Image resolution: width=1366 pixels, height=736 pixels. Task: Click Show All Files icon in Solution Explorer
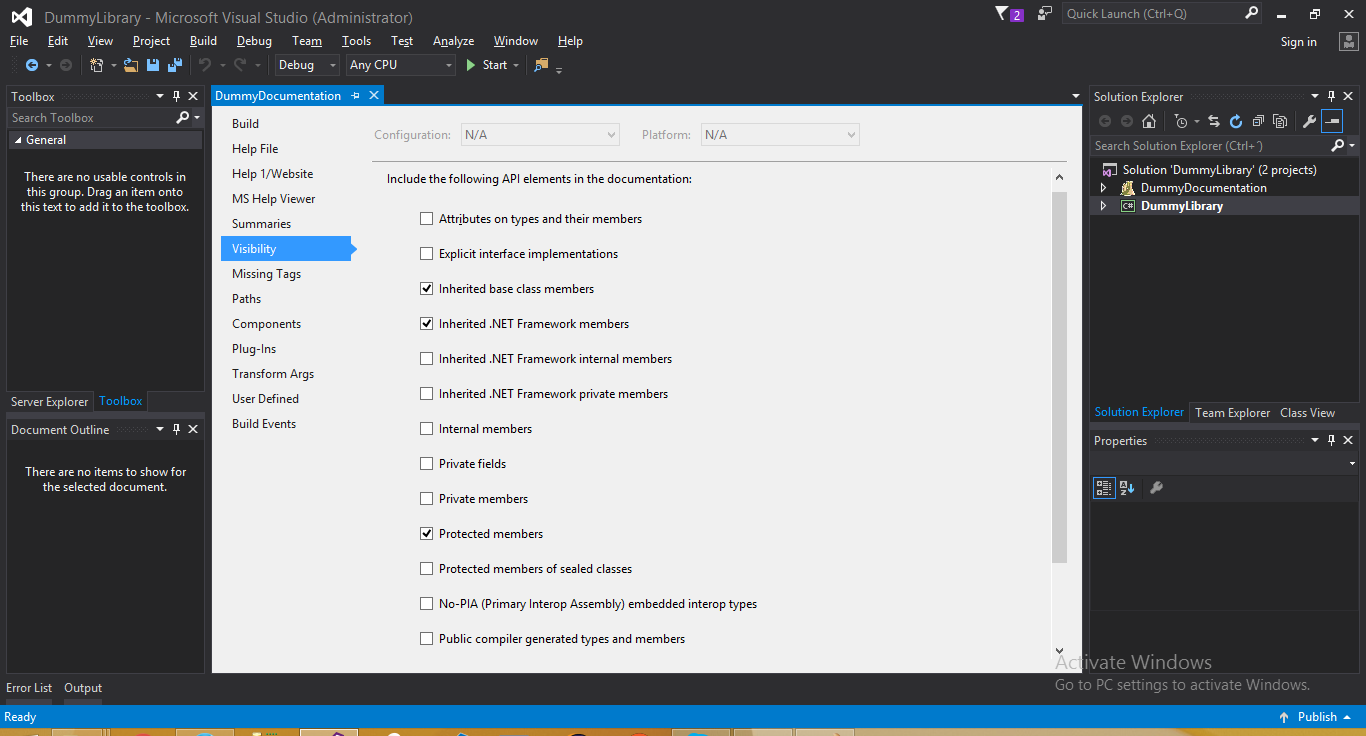(x=1279, y=121)
